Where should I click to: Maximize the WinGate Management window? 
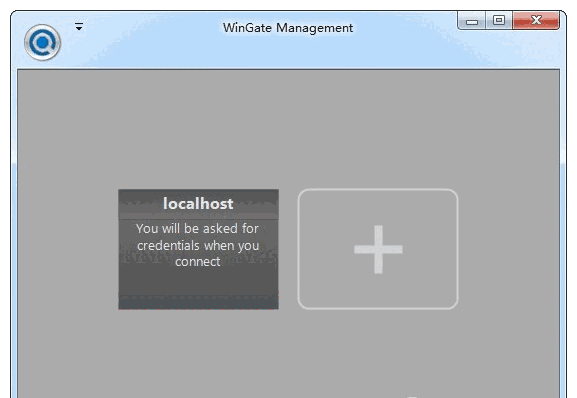[x=499, y=20]
